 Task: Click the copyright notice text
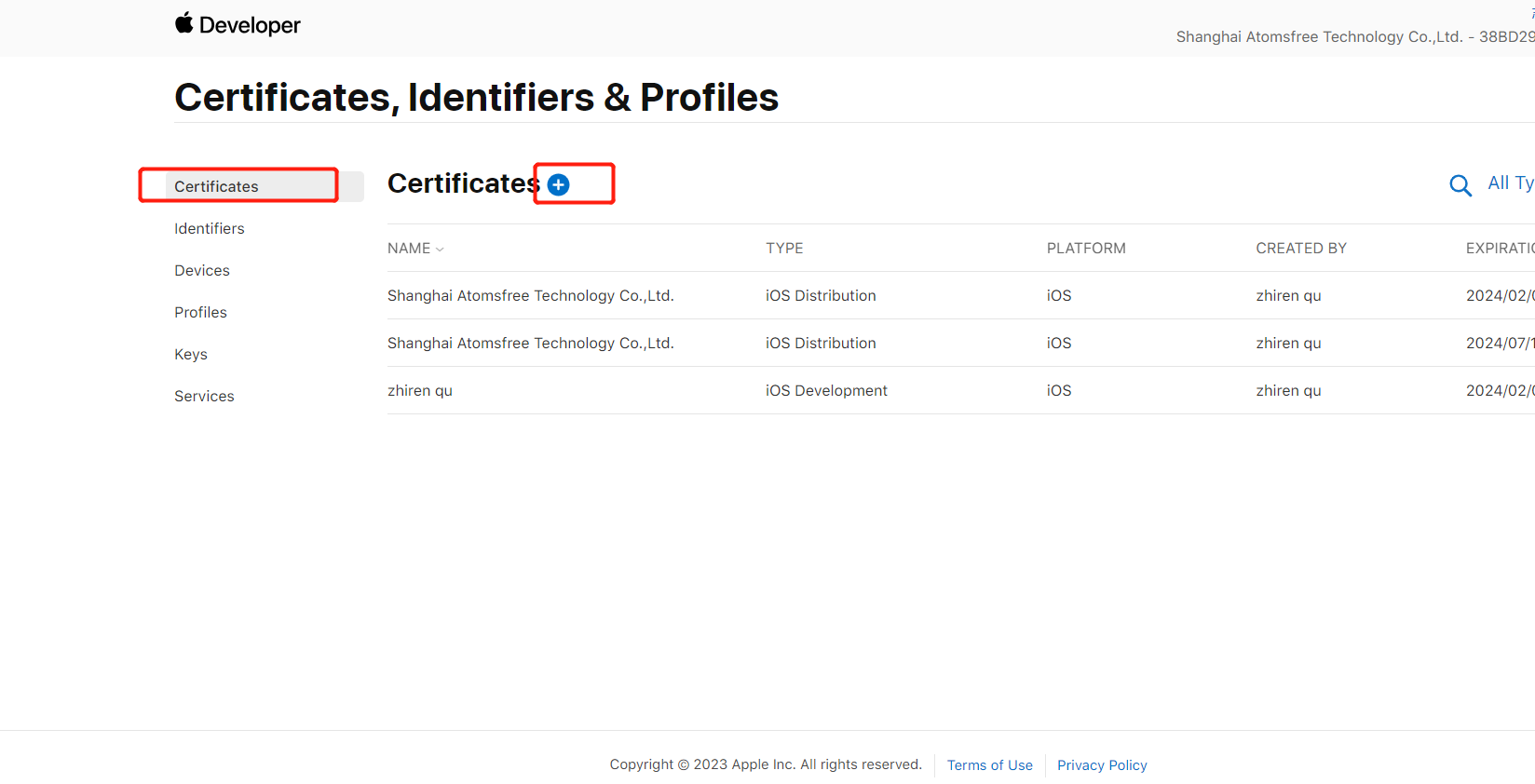click(766, 764)
